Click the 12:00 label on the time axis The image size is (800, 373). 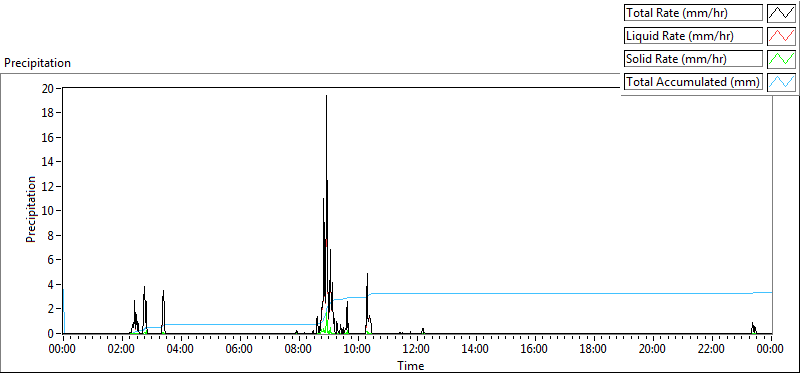point(416,350)
